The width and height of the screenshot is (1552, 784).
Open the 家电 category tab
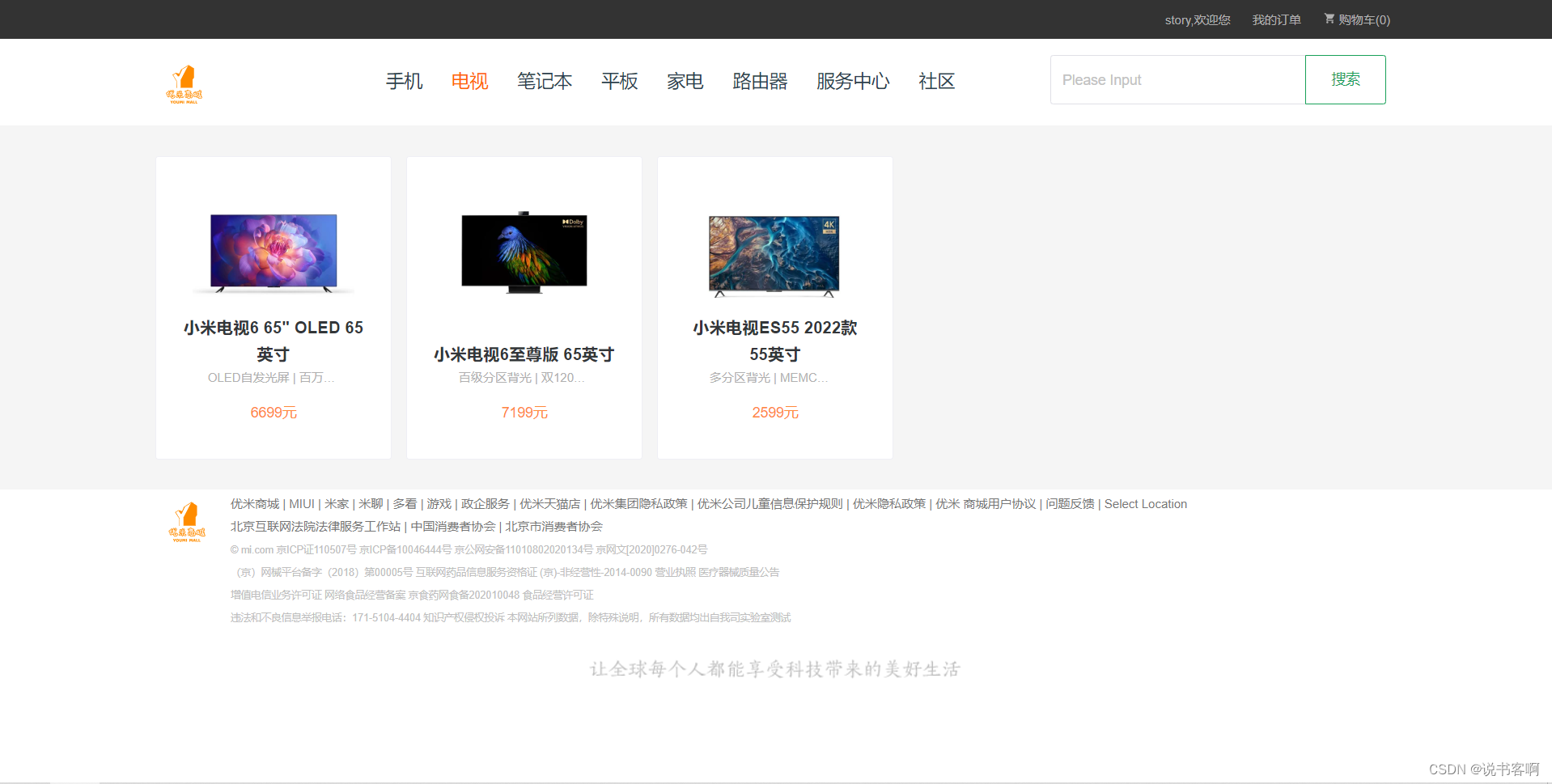point(685,81)
